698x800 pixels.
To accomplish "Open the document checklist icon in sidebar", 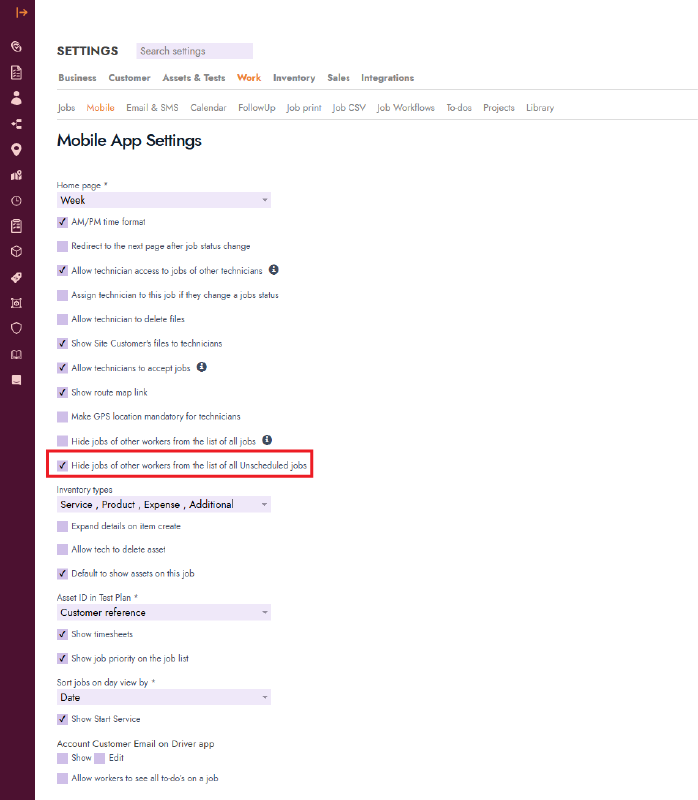I will [x=16, y=72].
